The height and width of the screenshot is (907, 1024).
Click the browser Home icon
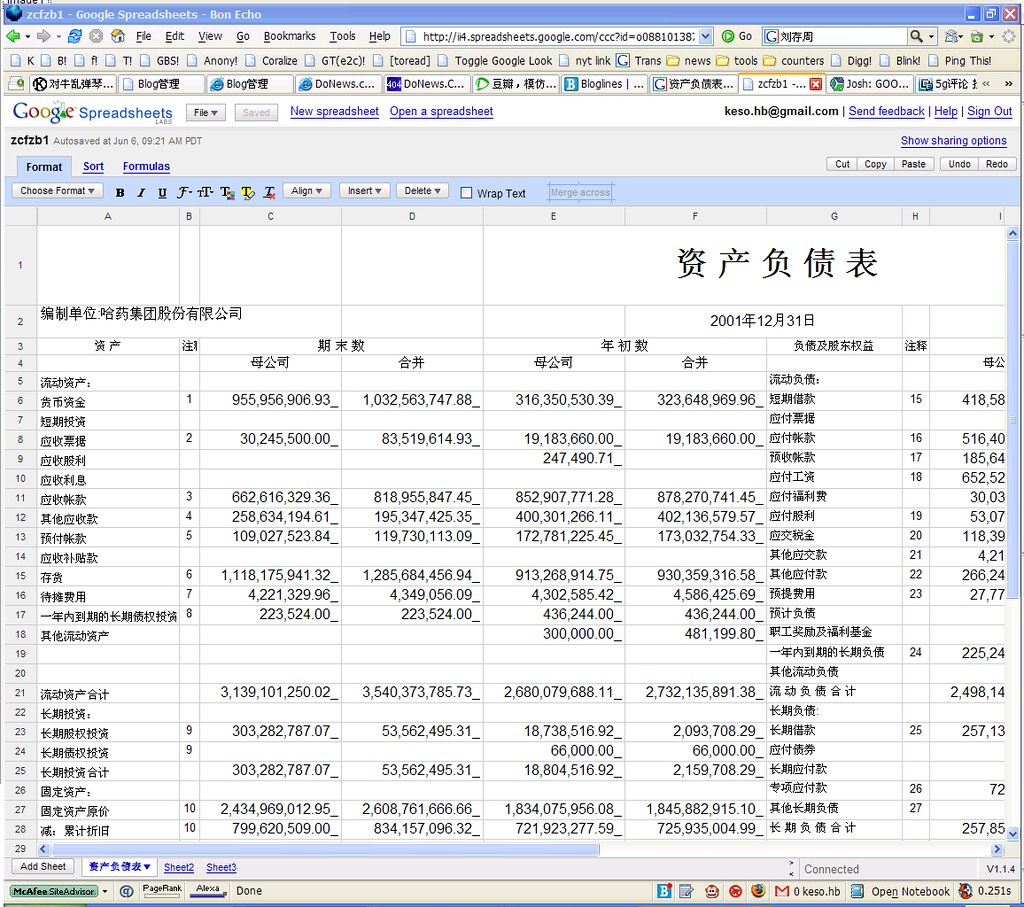(x=117, y=36)
